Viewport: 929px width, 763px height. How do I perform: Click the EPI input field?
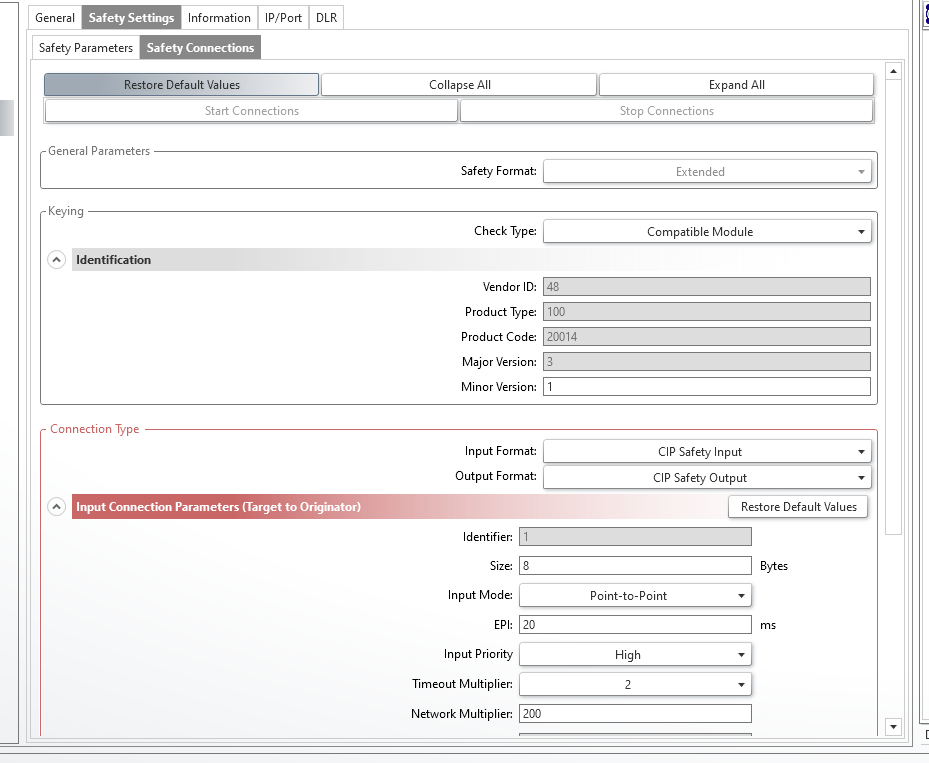(x=635, y=624)
